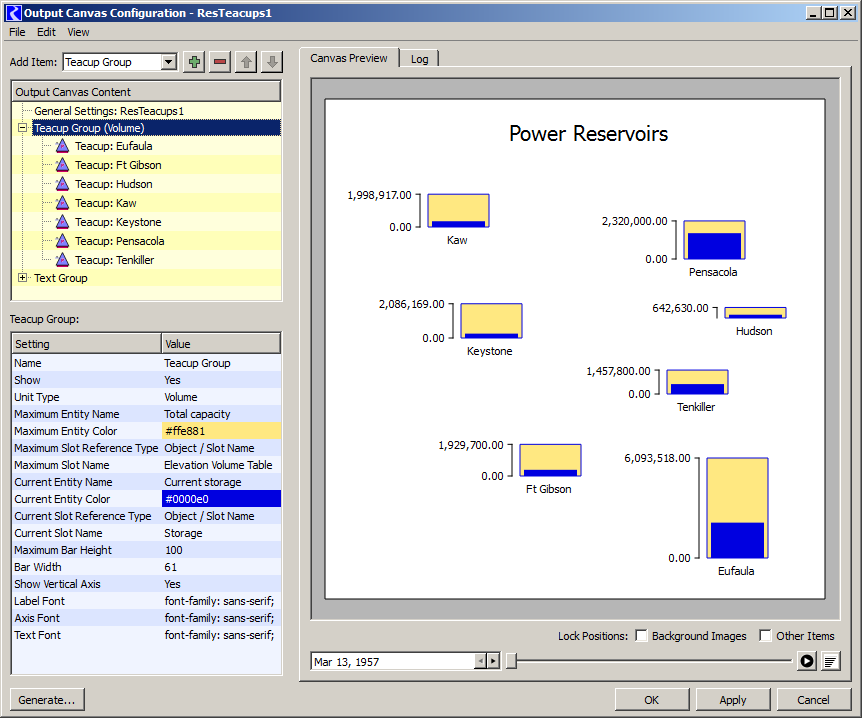
Task: Click the Hudson teacup bar in preview
Action: point(755,313)
